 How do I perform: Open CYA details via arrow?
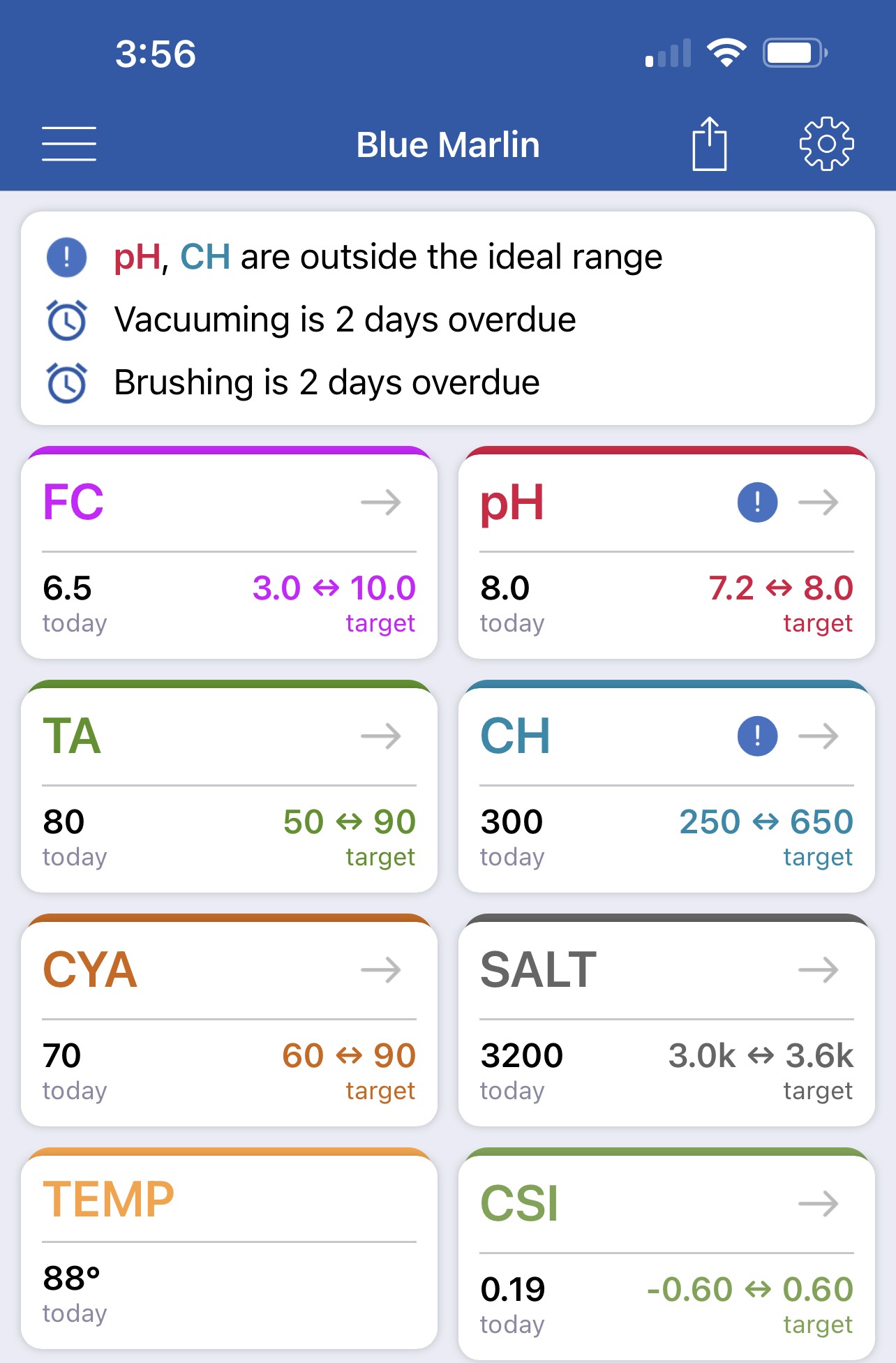[381, 969]
